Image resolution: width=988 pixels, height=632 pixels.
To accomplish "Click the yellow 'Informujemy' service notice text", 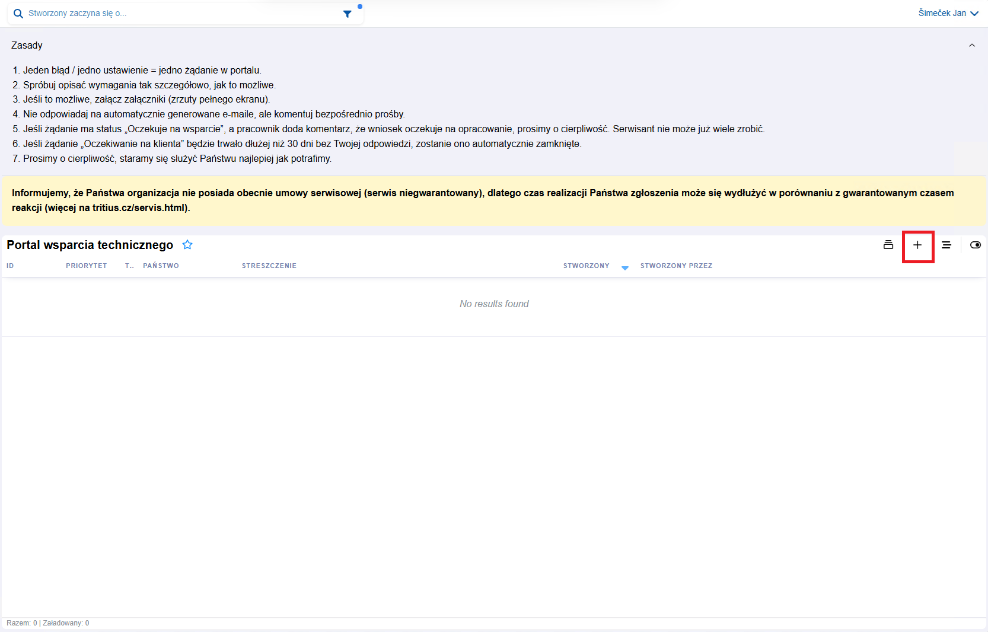I will click(x=483, y=200).
